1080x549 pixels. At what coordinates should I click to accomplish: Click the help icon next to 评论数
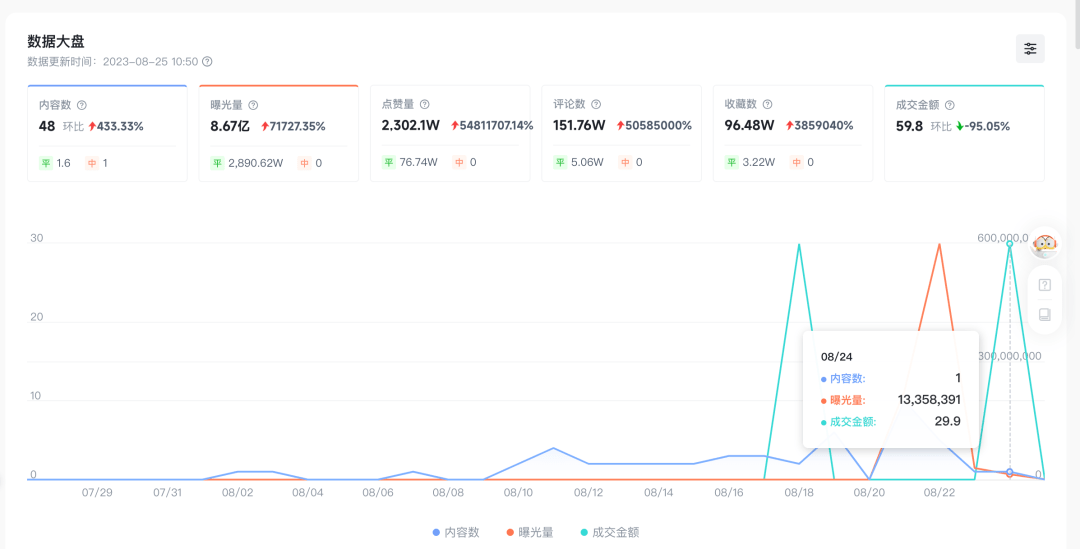(596, 104)
